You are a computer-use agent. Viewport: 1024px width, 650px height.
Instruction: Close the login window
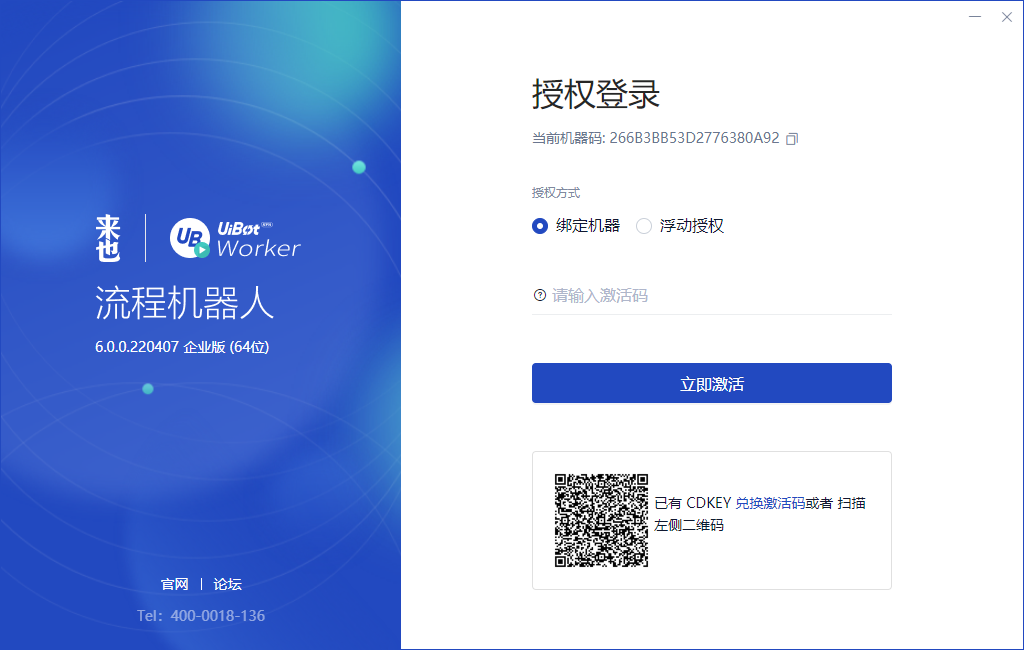tap(1006, 17)
